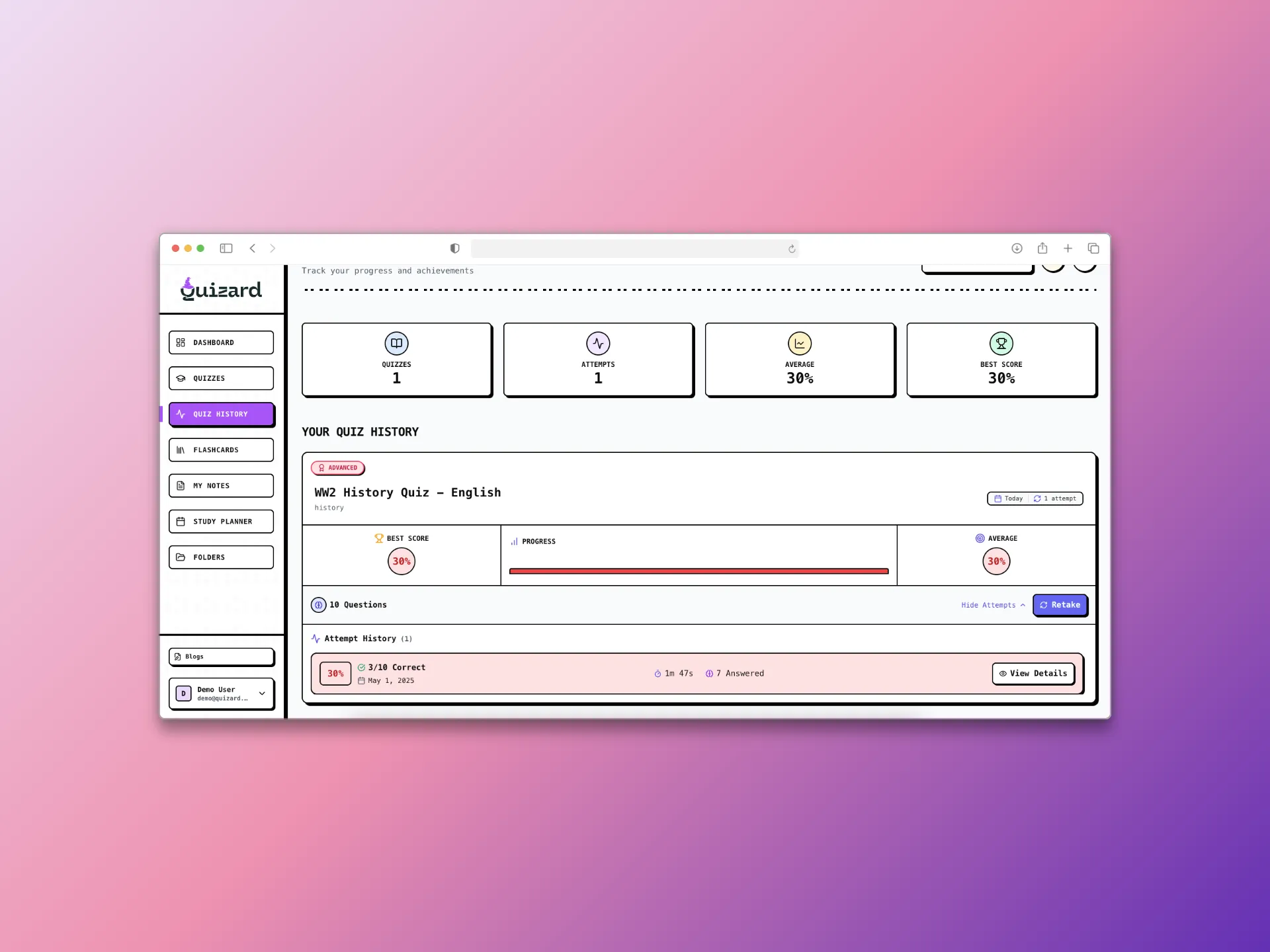Collapse attempts with Hide Attempts
The width and height of the screenshot is (1270, 952).
[993, 605]
